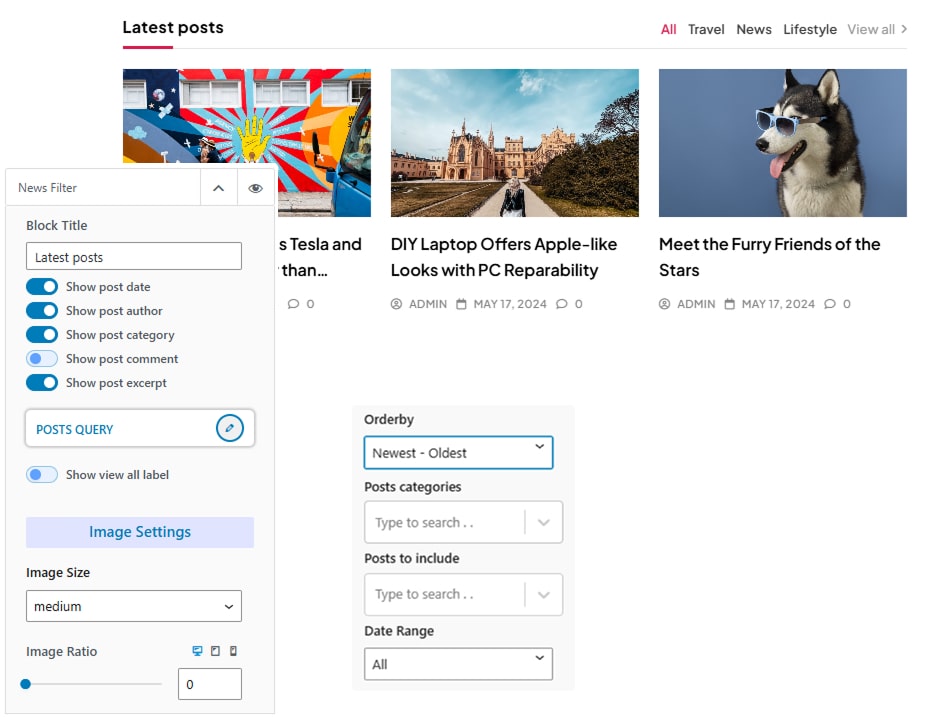Viewport: 927px width, 717px height.
Task: Toggle News Filter block visibility eye icon
Action: [256, 188]
